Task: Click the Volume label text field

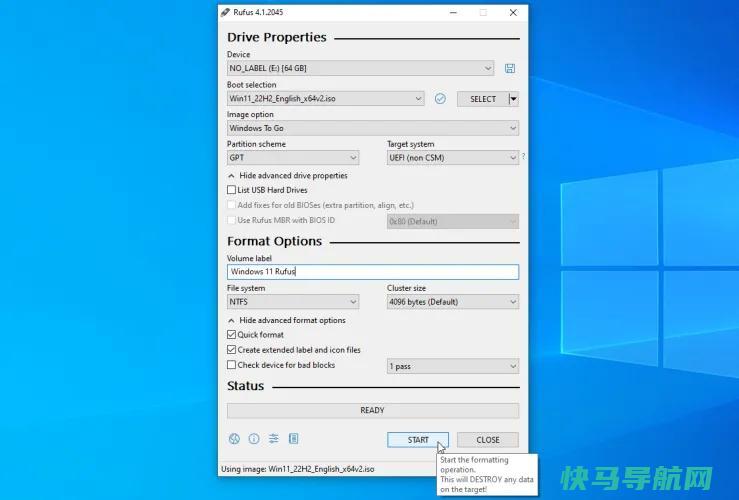Action: (x=373, y=272)
